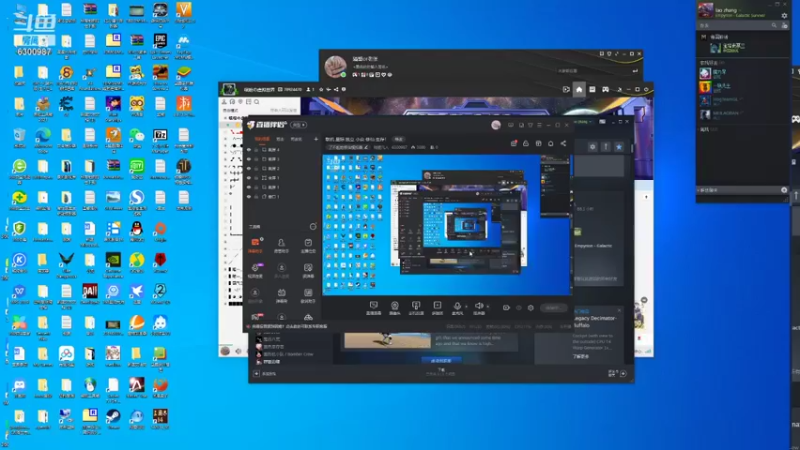This screenshot has height=450, width=800.
Task: Open Steam friends list settings gear
Action: tap(785, 15)
